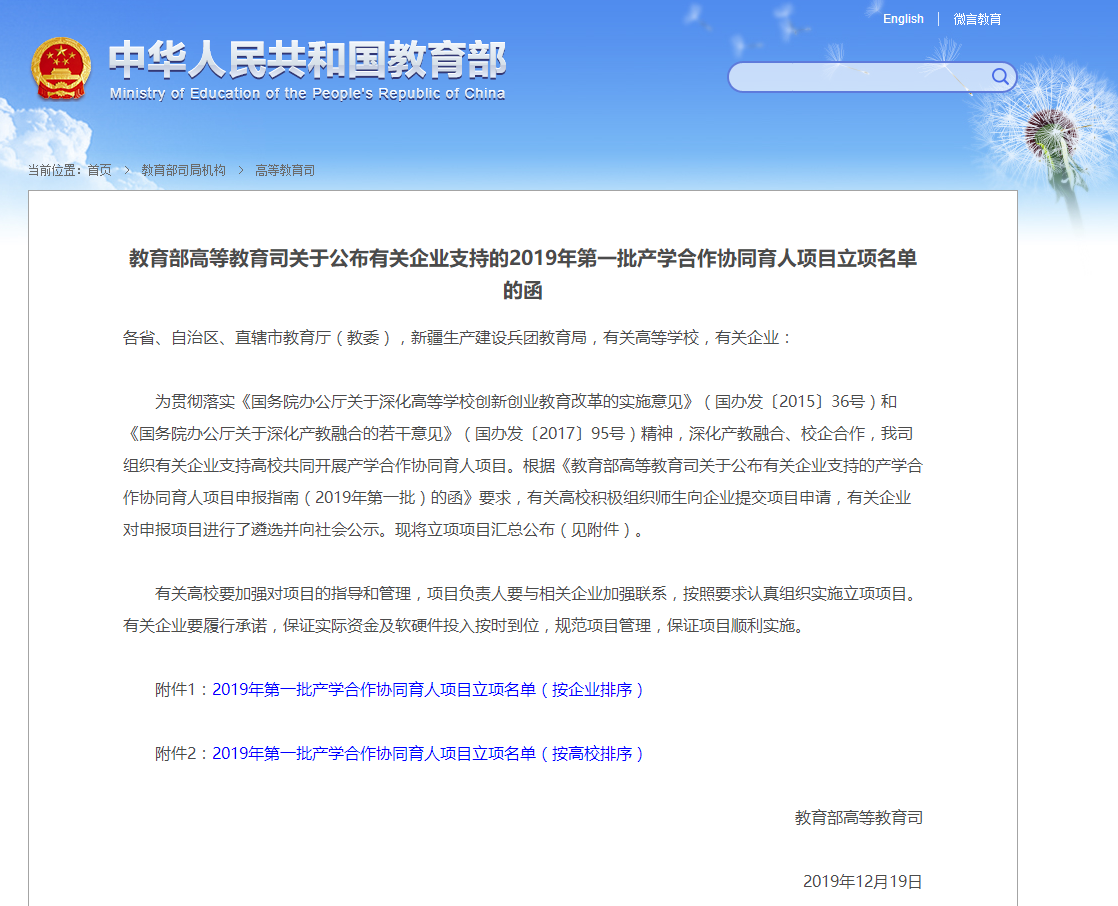
Task: Open 教育部司局机构 in the breadcrumb
Action: click(x=183, y=170)
